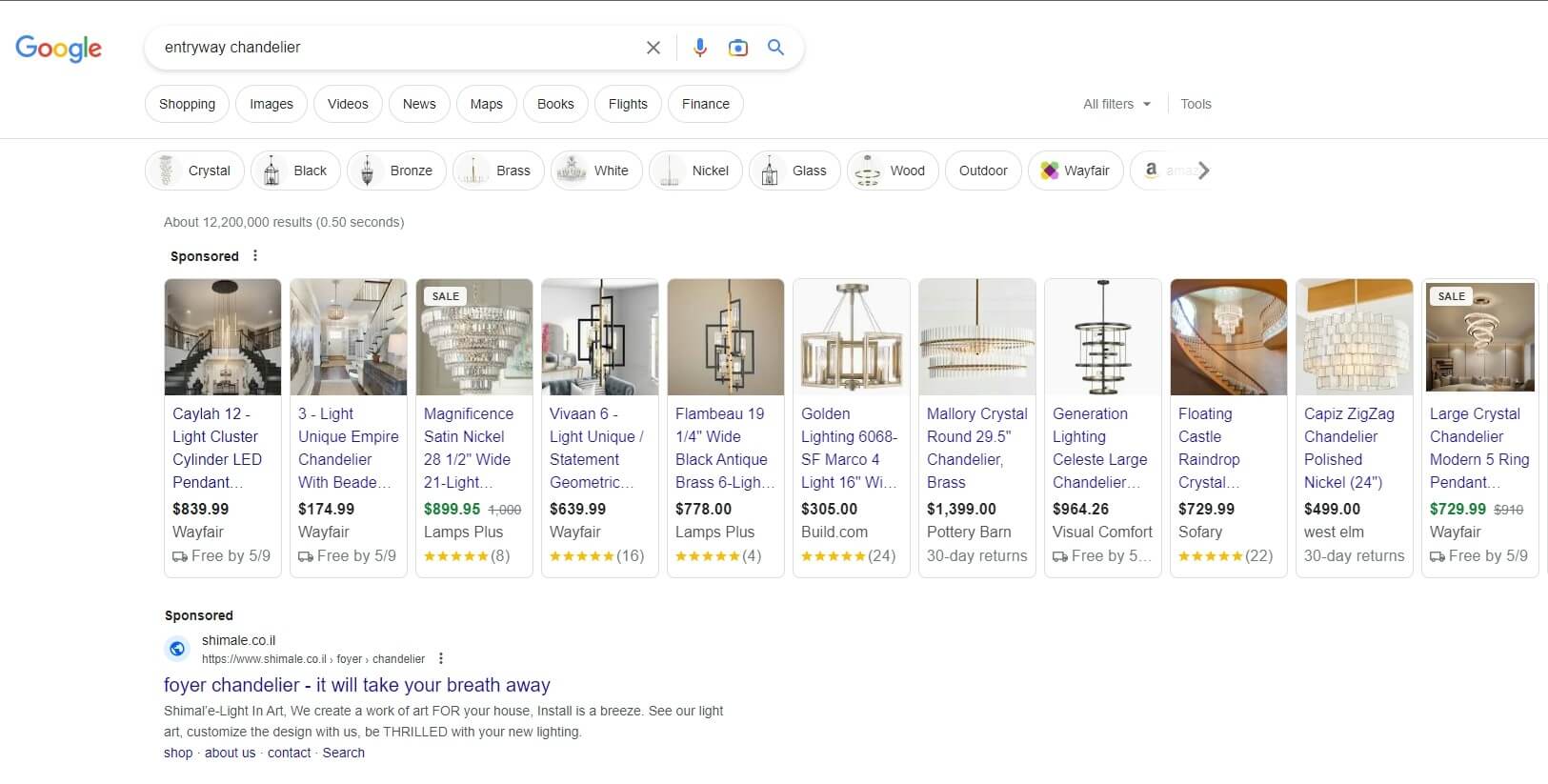Screen dimensions: 1548x784
Task: Open Magnificence Satin Nickel title link
Action: click(x=469, y=448)
